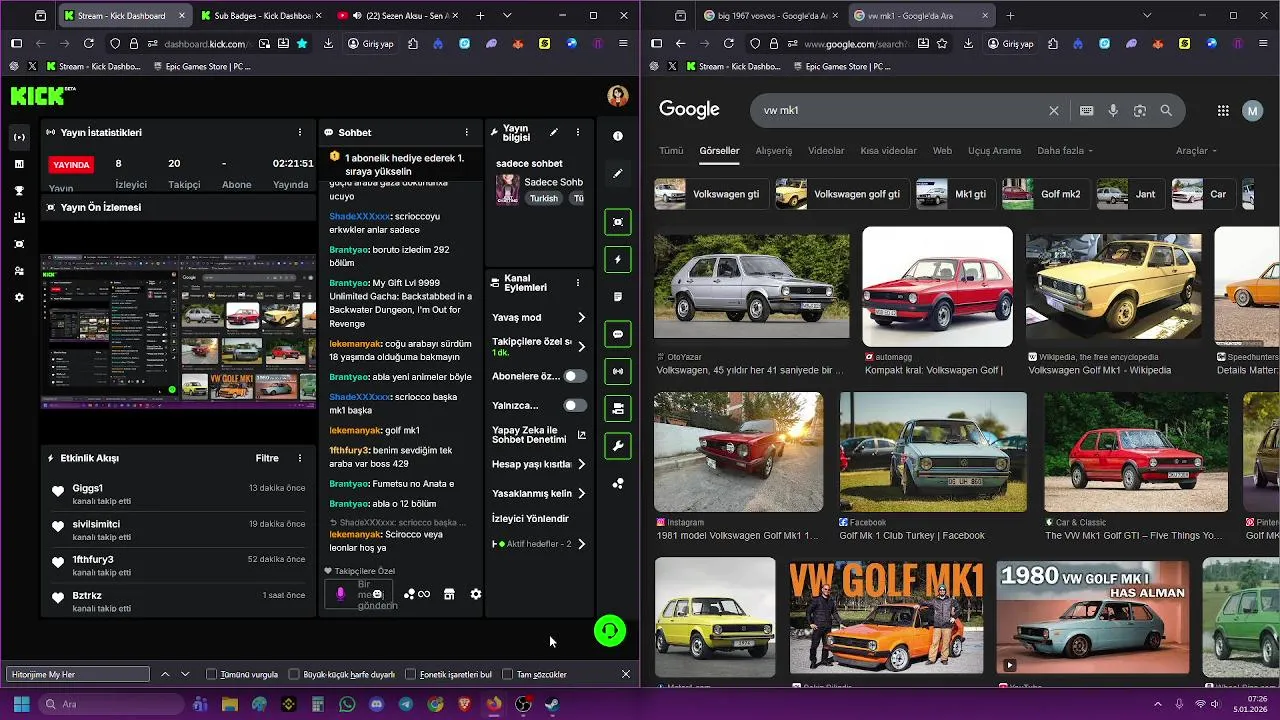
Task: Open Yapay Zeka ile Sohbet Denetimi link
Action: pyautogui.click(x=539, y=435)
